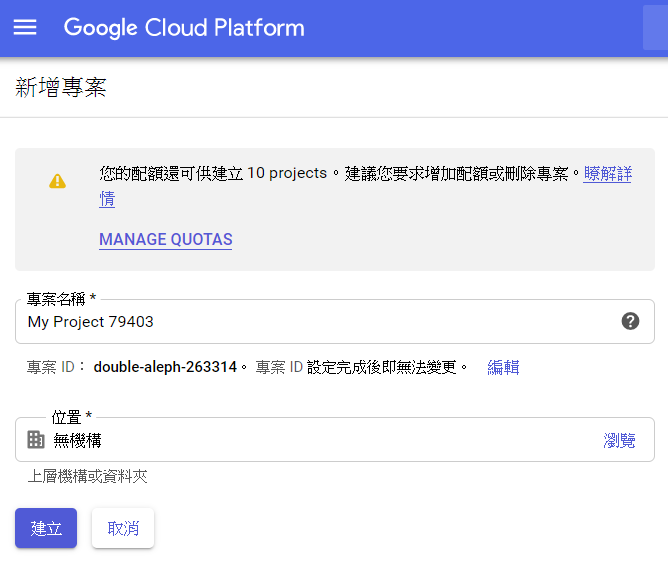Image resolution: width=668 pixels, height=569 pixels.
Task: Click the yellow warning triangle icon
Action: pyautogui.click(x=58, y=181)
